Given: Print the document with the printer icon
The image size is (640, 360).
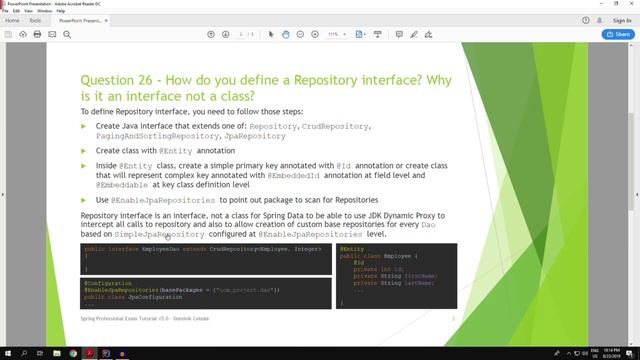Looking at the screenshot, I should click(x=37, y=35).
